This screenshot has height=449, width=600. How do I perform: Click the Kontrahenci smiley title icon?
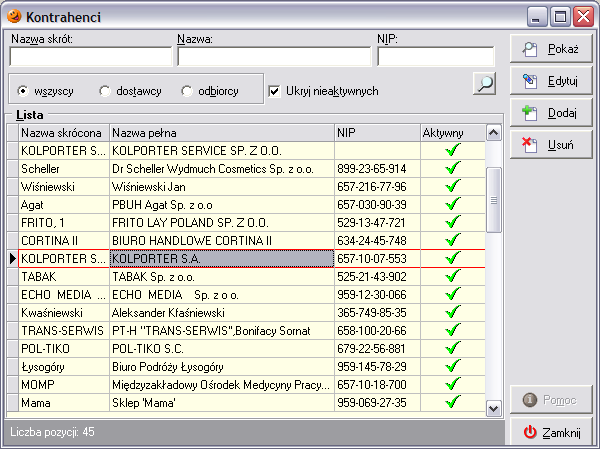pyautogui.click(x=14, y=16)
